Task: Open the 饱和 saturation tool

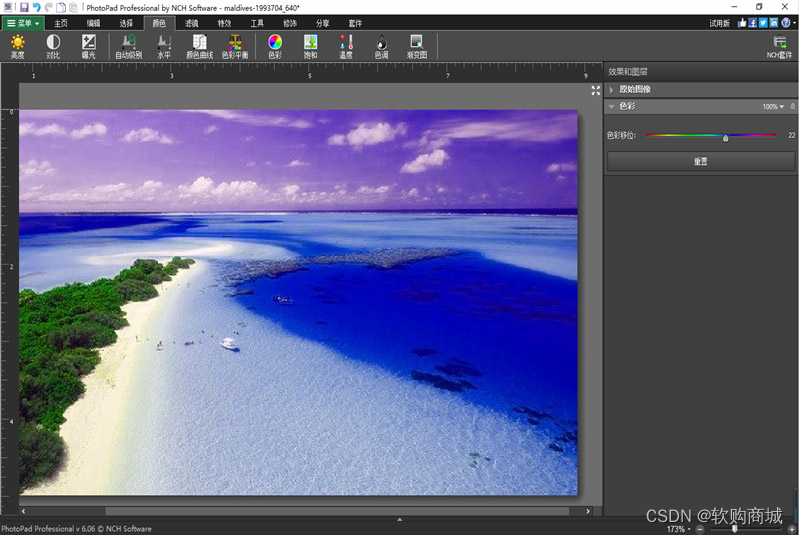Action: [310, 46]
